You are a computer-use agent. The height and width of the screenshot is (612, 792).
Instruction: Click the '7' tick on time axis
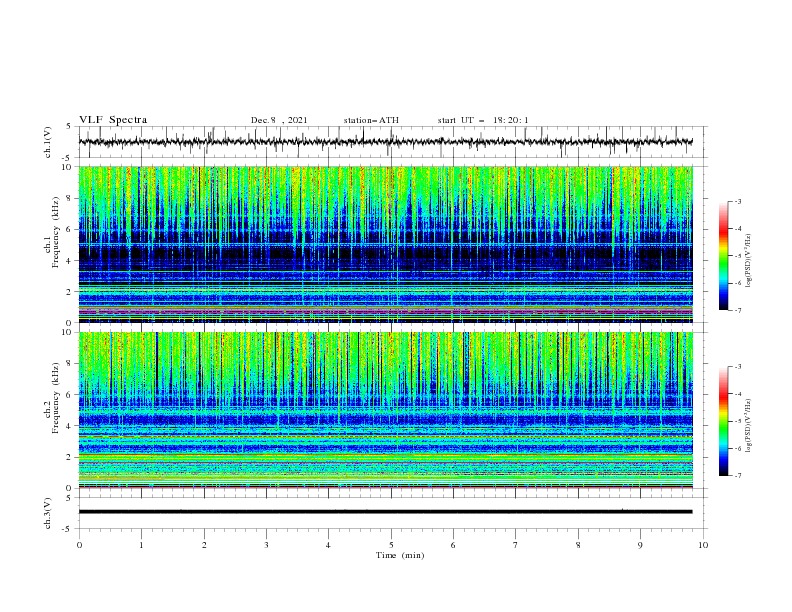pos(516,545)
